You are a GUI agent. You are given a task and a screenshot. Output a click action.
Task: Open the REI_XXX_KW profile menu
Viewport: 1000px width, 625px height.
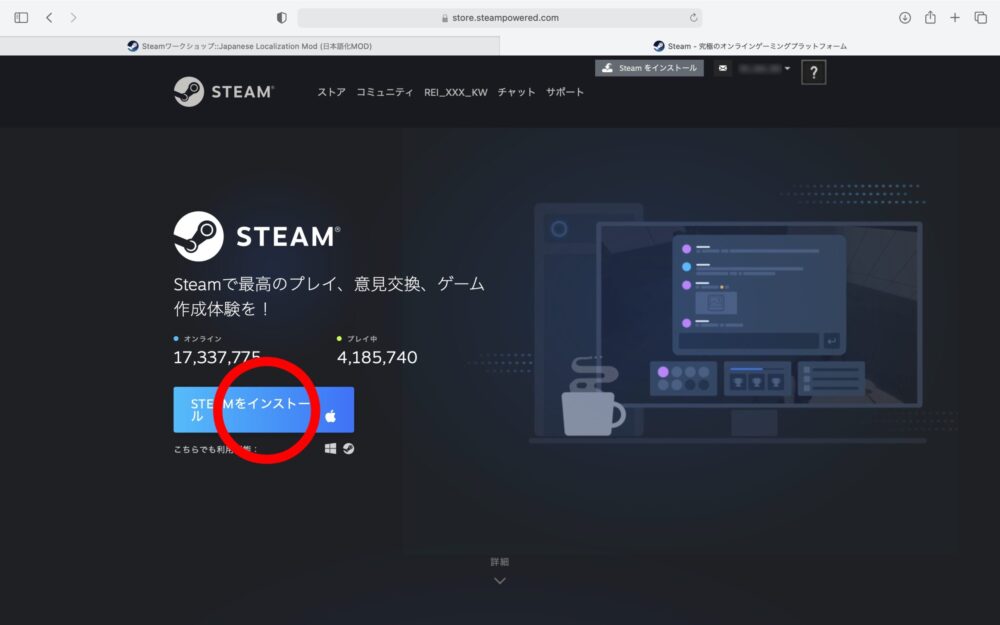(x=455, y=92)
